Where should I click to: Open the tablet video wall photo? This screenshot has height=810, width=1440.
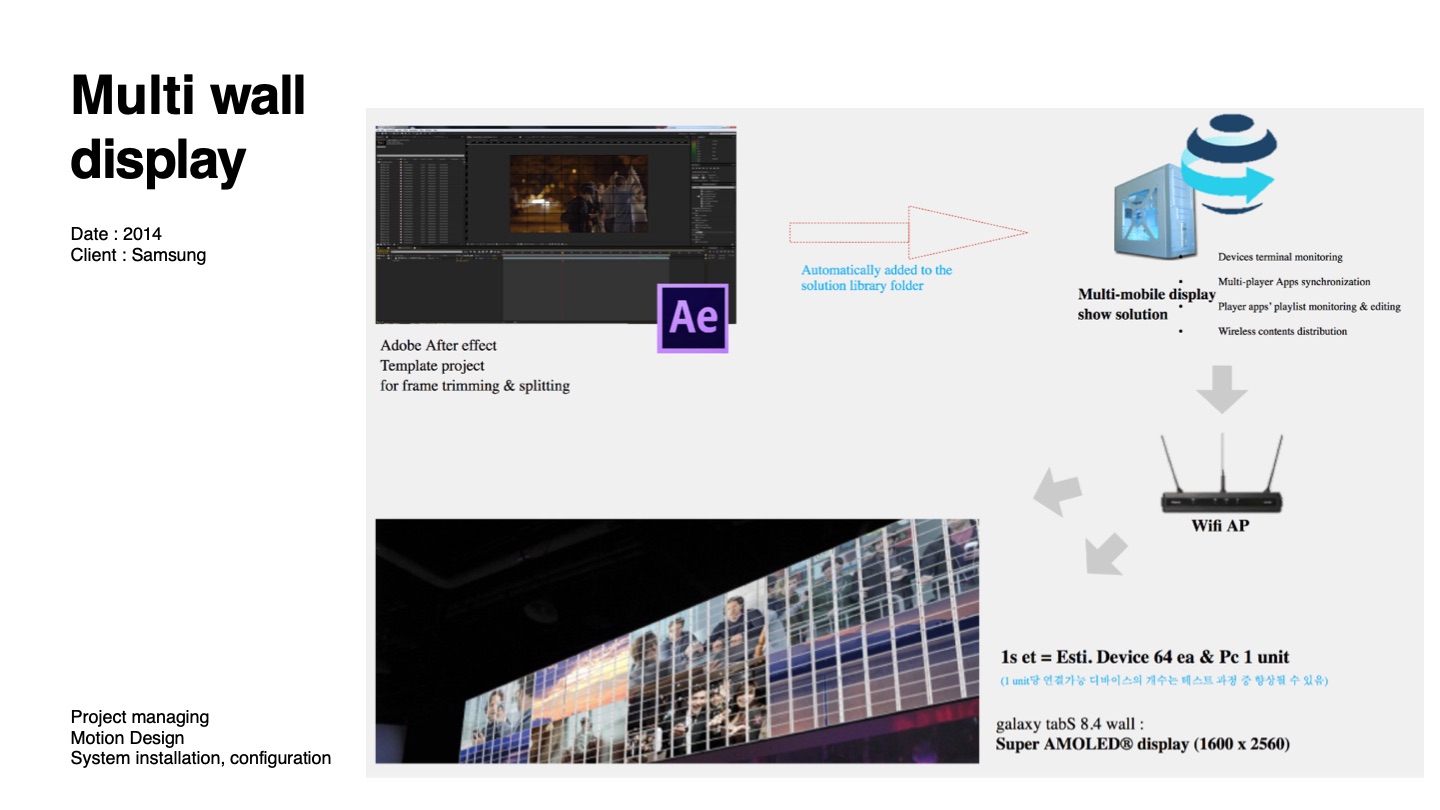point(677,641)
